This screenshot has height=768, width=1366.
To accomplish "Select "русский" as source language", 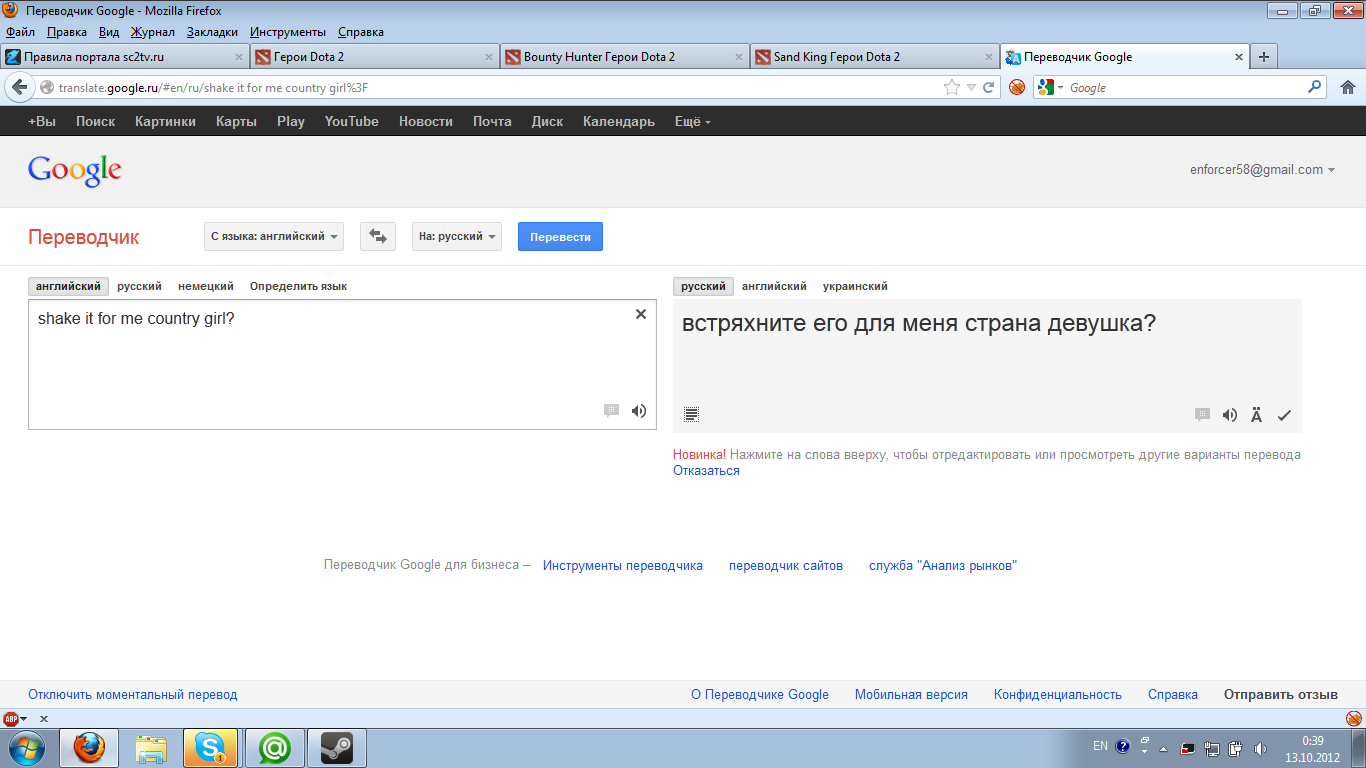I will pos(139,286).
